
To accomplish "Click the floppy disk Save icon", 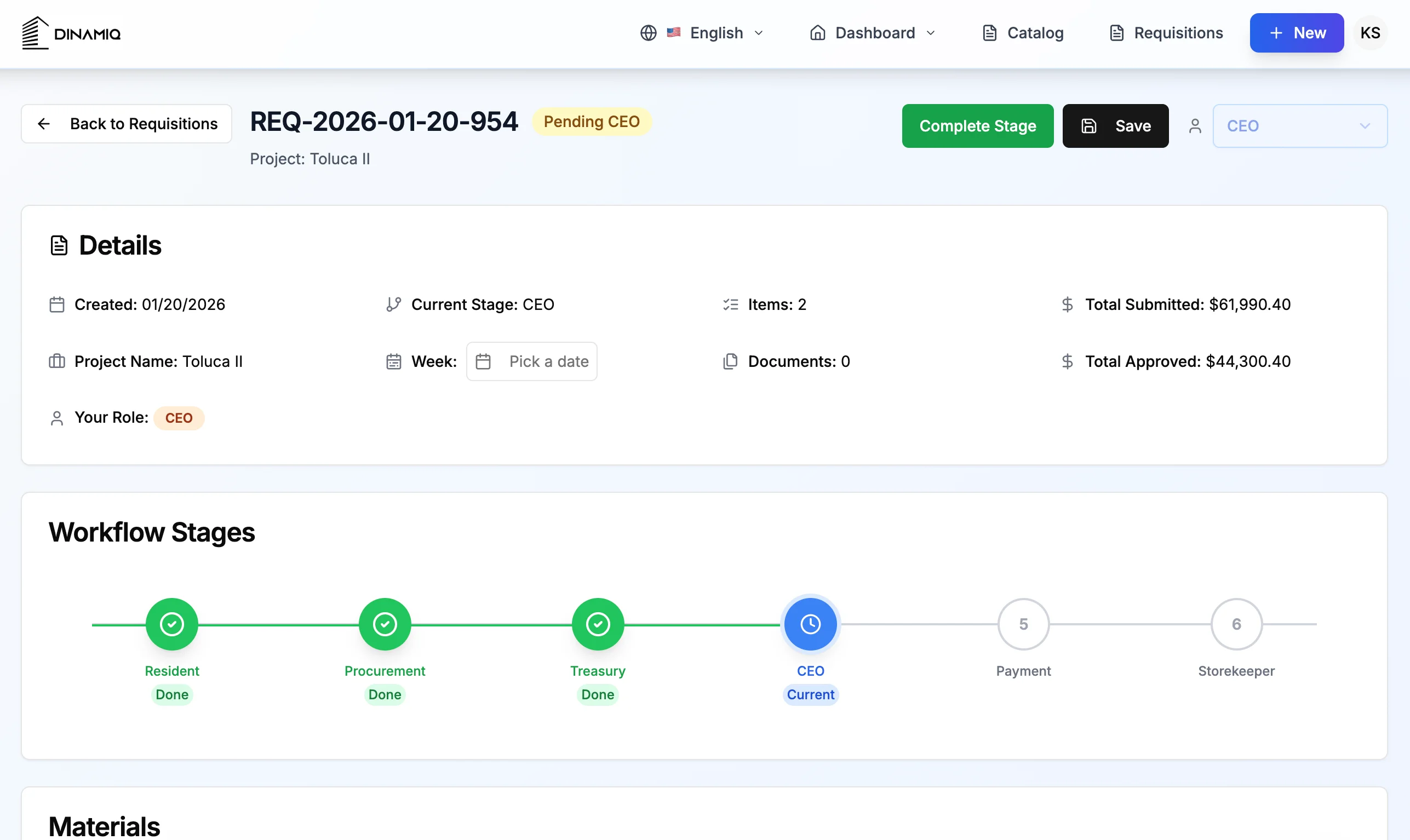I will (1089, 125).
